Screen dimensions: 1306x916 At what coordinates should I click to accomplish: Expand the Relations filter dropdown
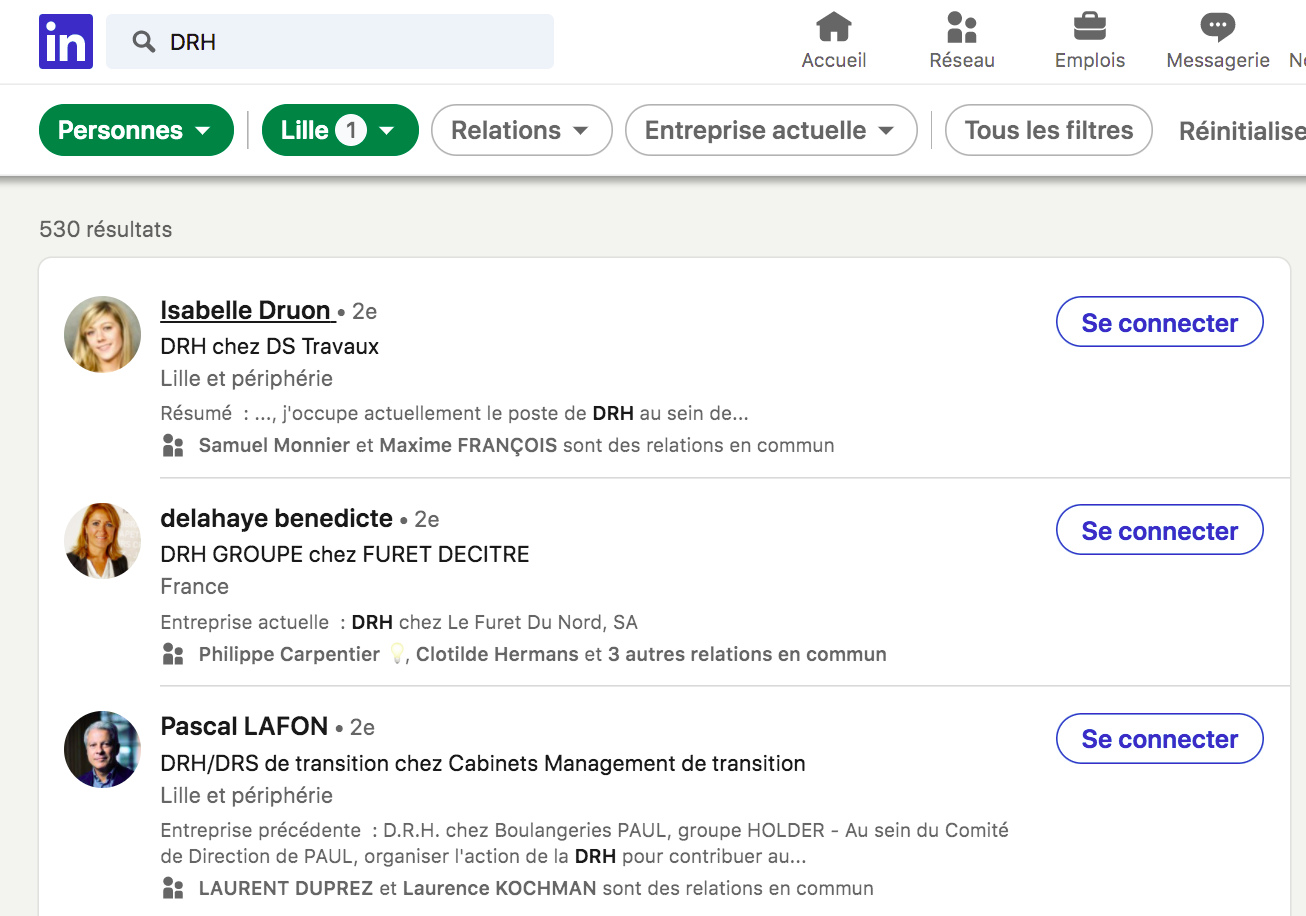(521, 130)
